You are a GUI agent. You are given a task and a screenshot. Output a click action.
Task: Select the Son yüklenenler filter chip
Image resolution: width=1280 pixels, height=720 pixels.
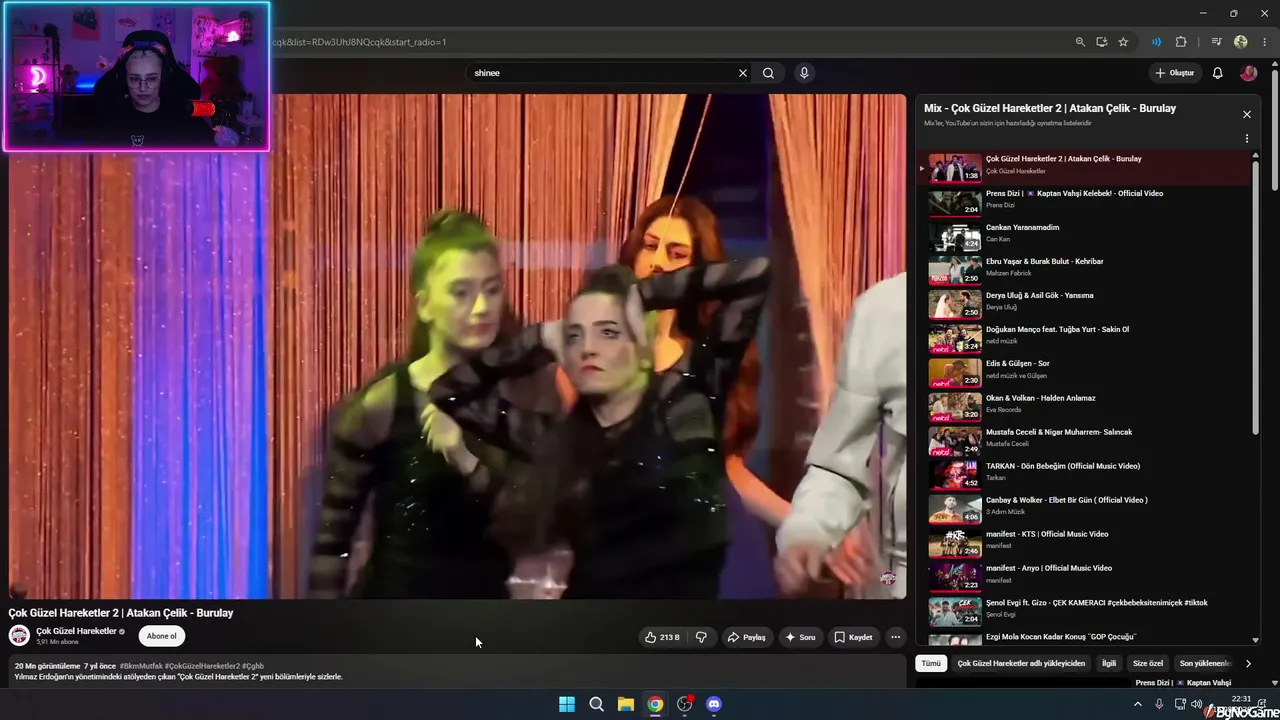click(1204, 663)
